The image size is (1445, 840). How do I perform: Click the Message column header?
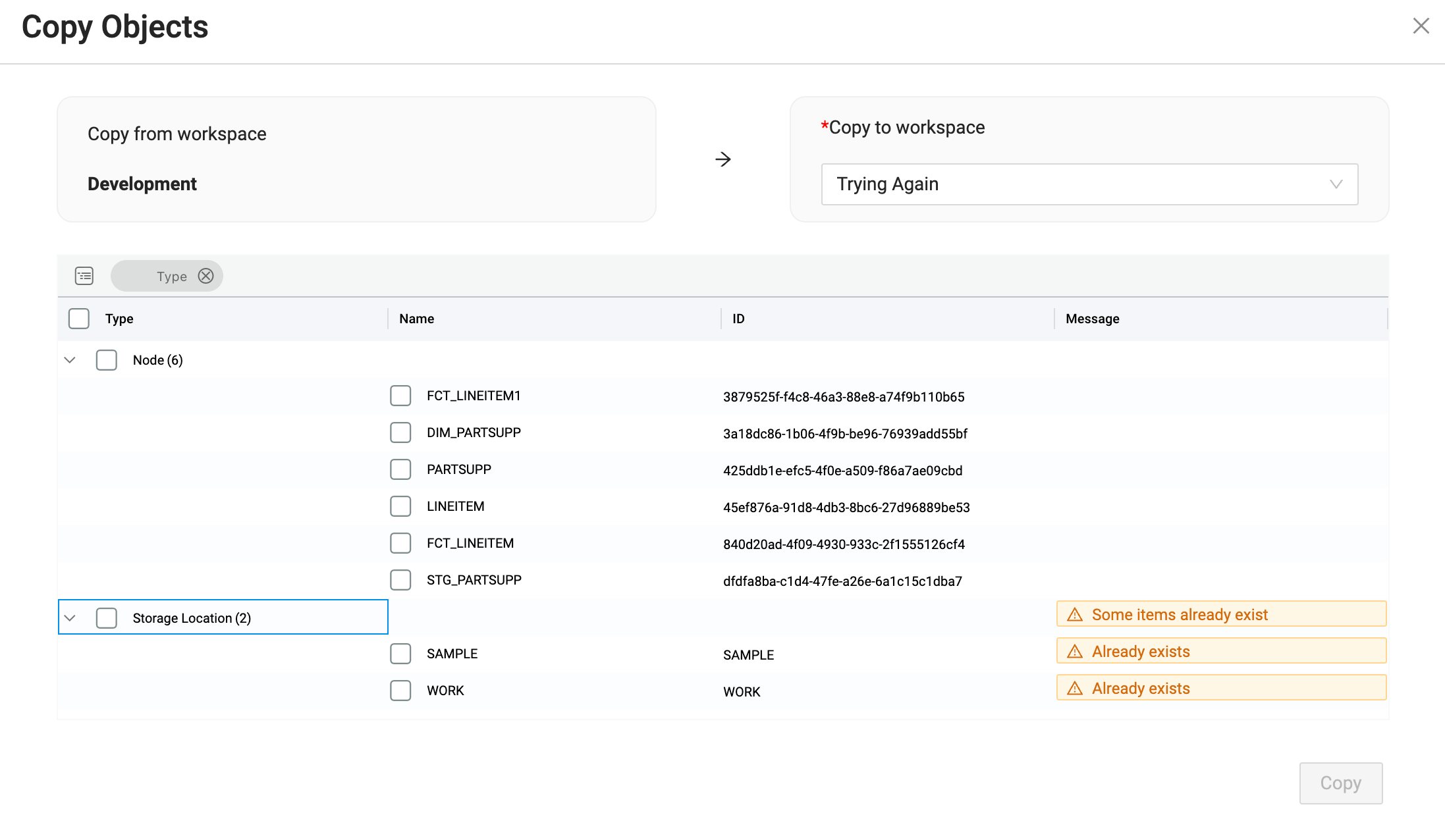click(x=1092, y=319)
